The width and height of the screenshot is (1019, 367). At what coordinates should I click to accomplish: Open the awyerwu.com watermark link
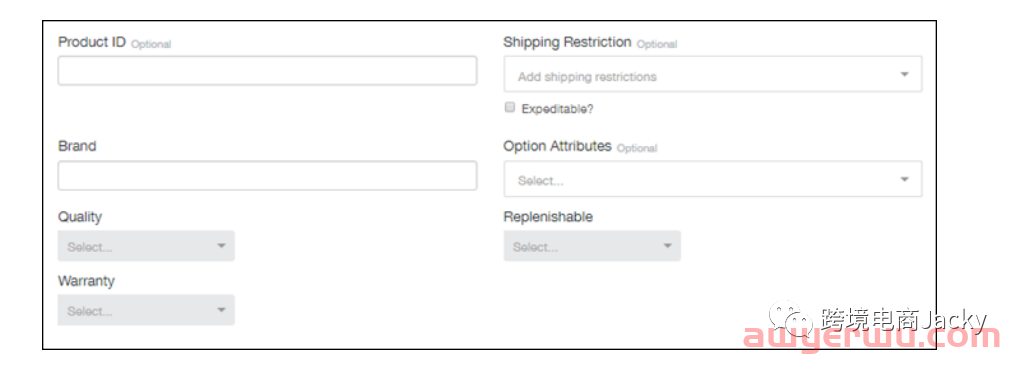tap(872, 338)
